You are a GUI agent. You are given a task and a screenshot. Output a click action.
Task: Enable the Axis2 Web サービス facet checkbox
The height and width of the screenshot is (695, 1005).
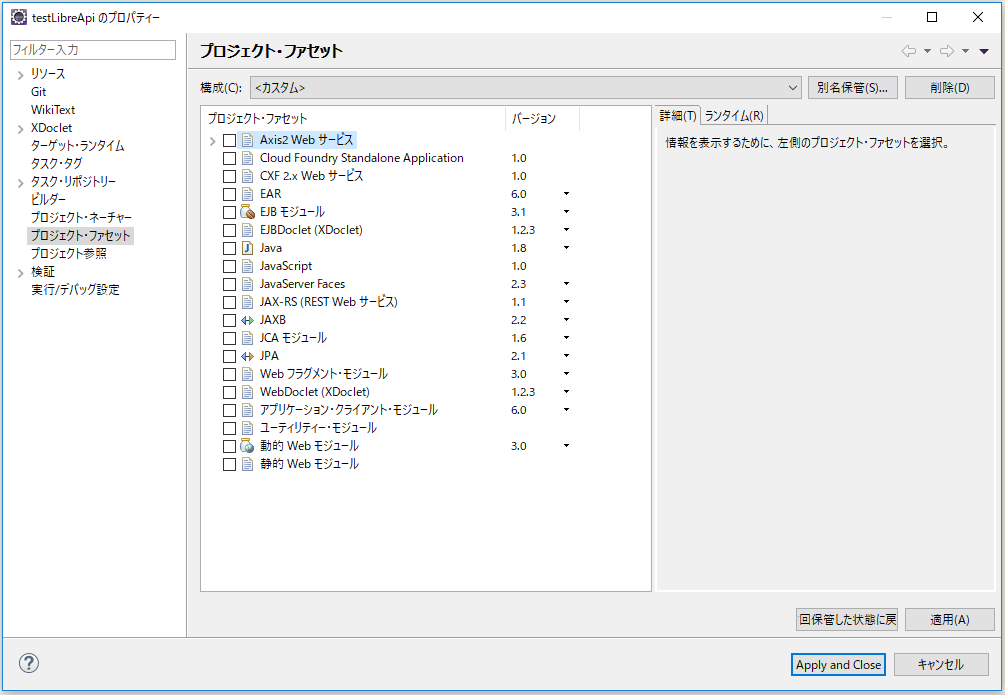coord(229,140)
